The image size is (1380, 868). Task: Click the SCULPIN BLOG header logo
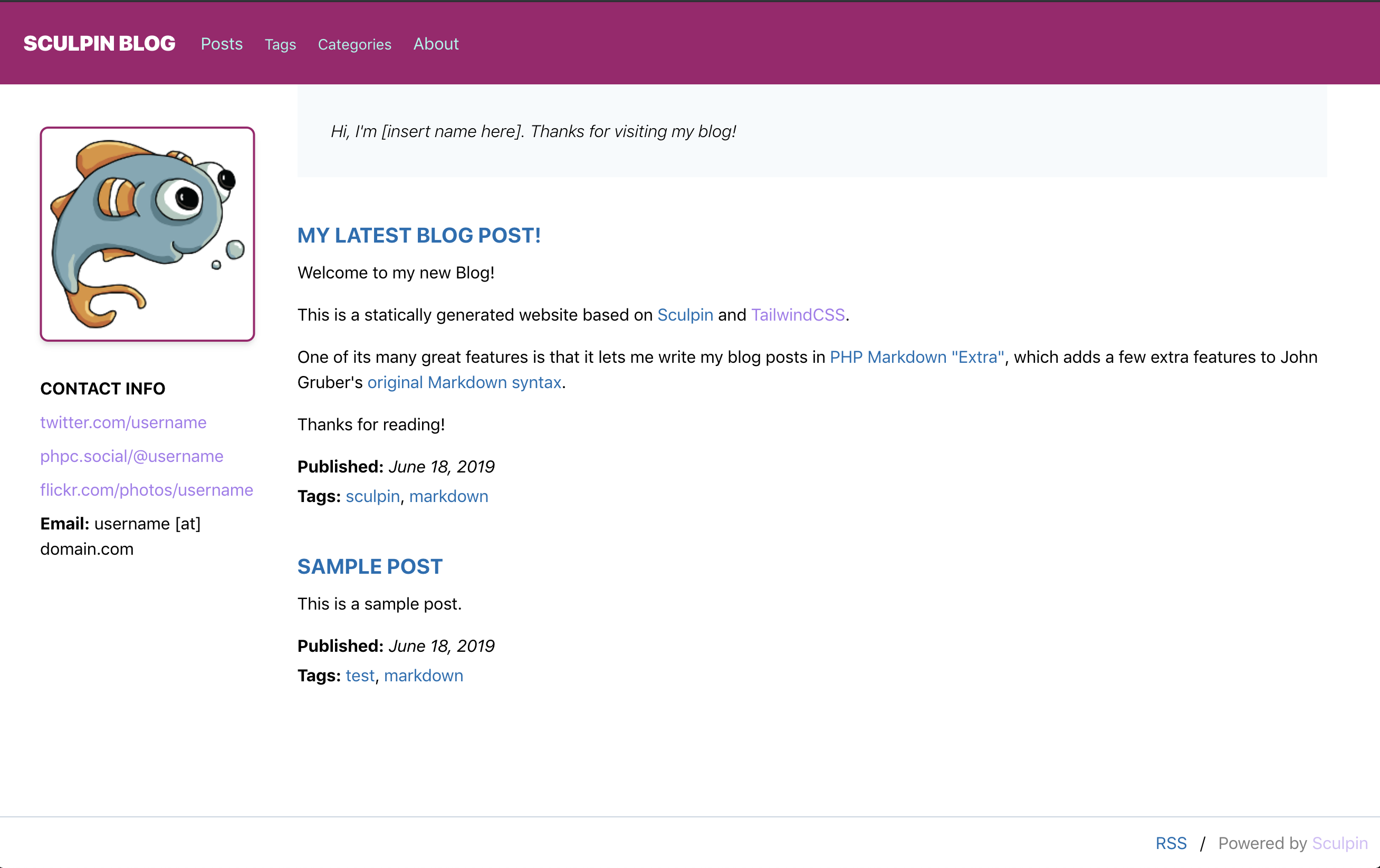coord(101,43)
